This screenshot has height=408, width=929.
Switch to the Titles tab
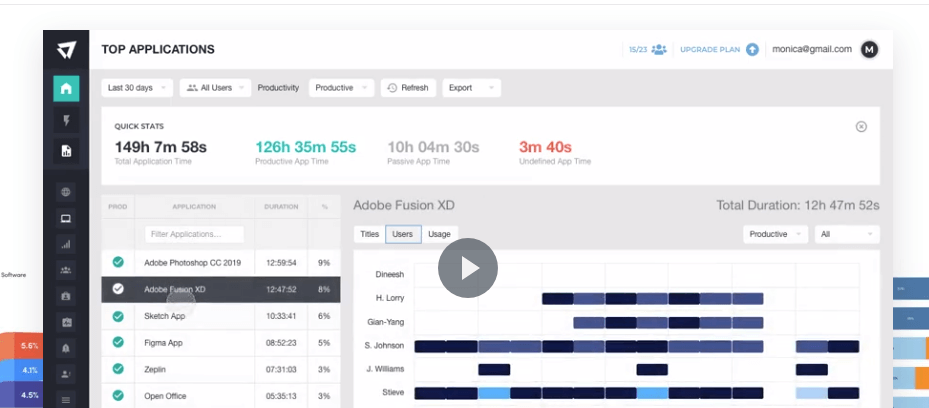click(x=369, y=234)
